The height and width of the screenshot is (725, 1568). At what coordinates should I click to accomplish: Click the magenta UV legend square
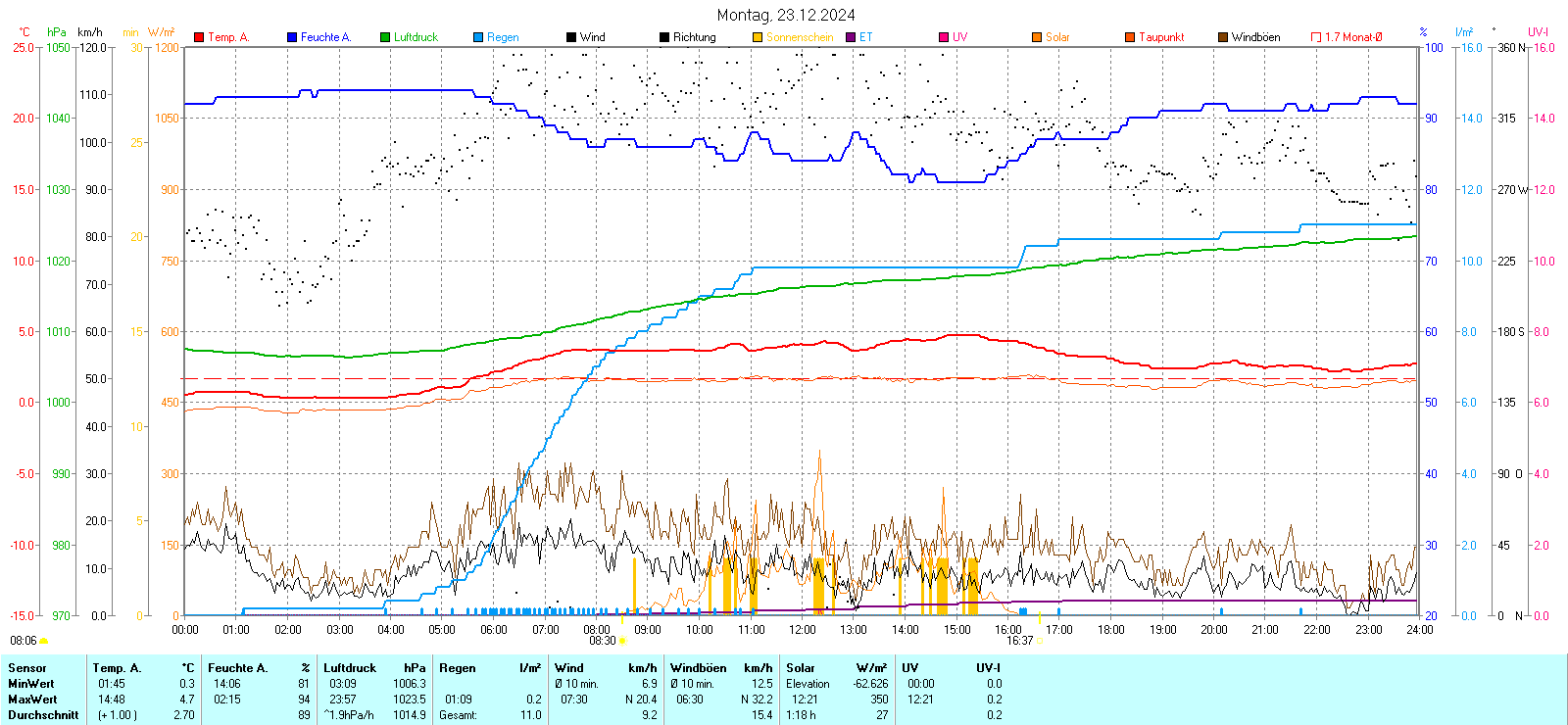[x=944, y=37]
